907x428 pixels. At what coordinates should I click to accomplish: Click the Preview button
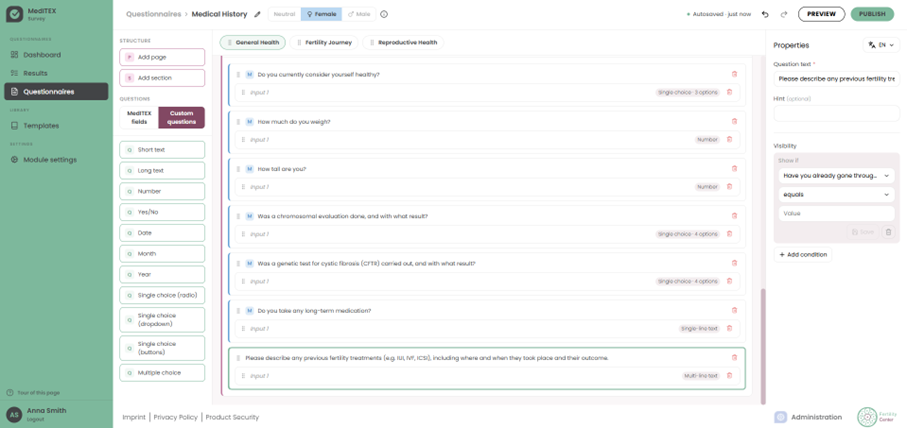[x=821, y=14]
